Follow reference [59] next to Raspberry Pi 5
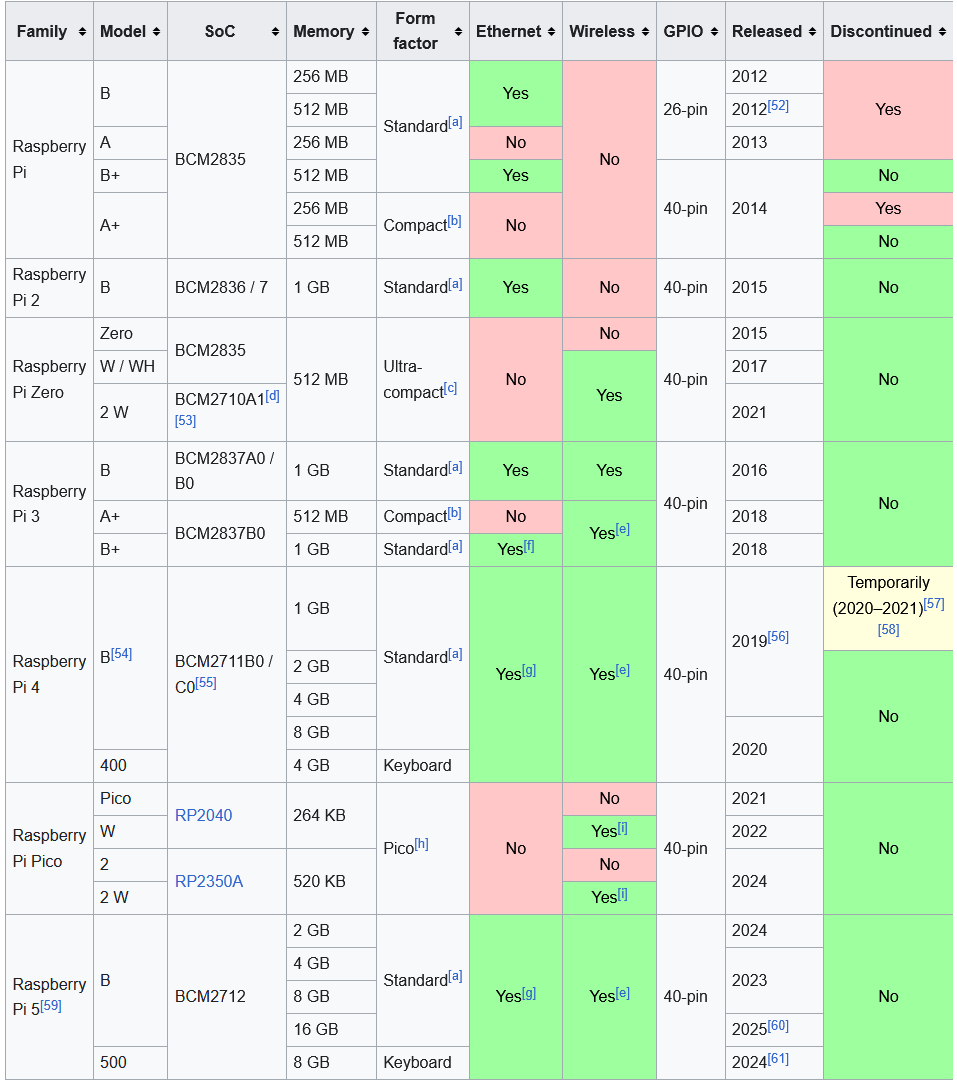 tap(51, 1005)
